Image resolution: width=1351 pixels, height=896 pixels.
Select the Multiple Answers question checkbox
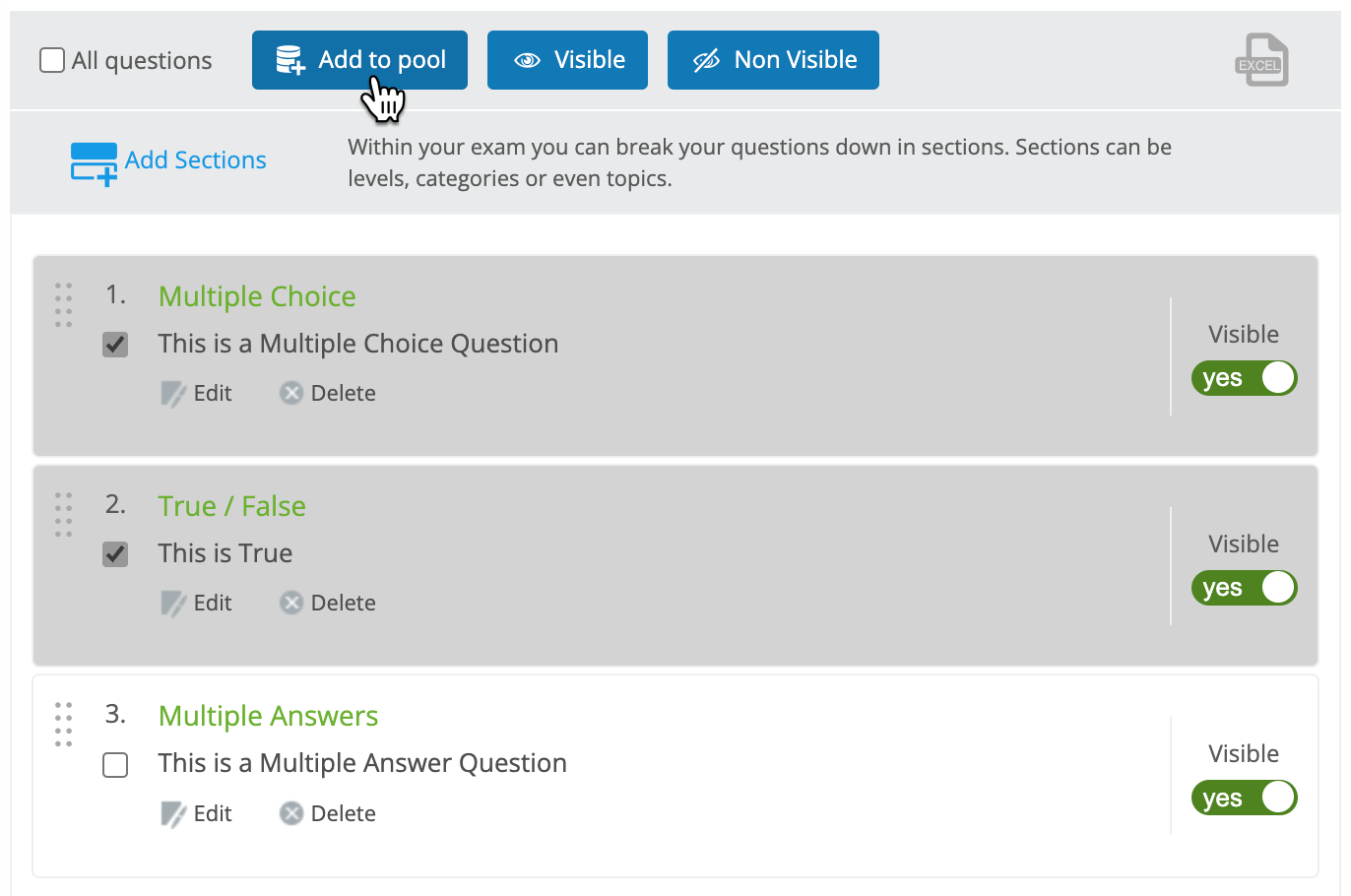coord(115,765)
